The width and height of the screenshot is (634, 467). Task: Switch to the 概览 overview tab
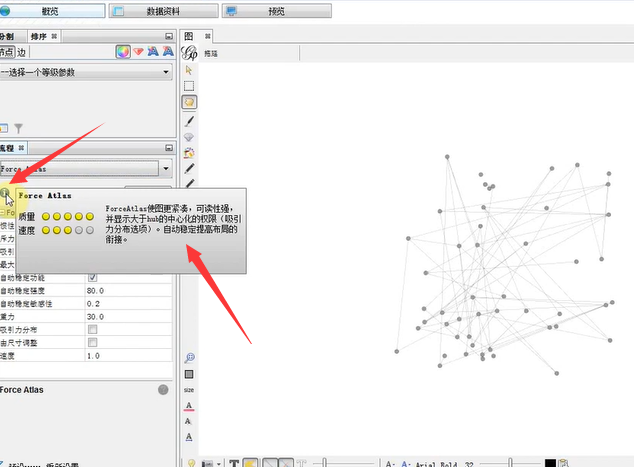(53, 11)
